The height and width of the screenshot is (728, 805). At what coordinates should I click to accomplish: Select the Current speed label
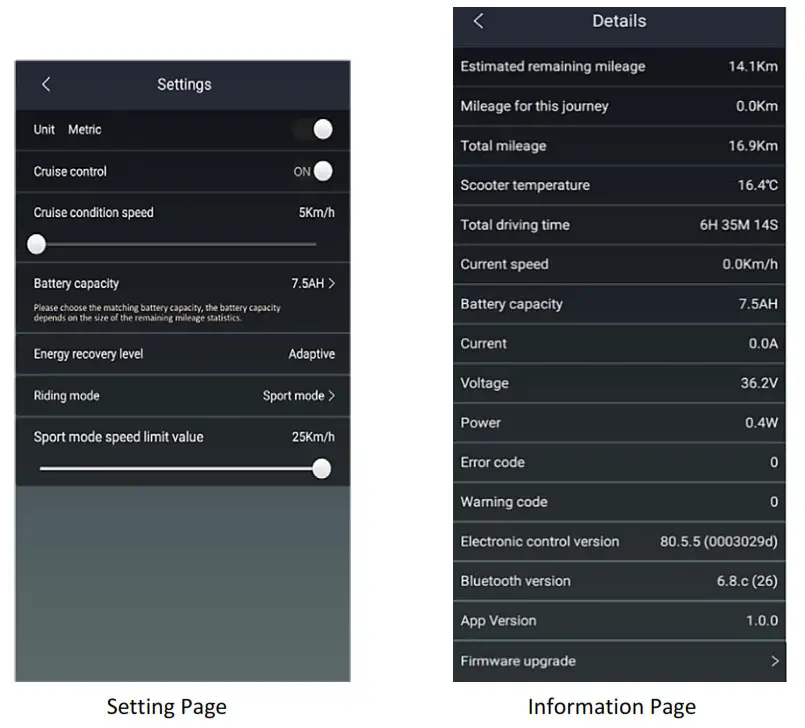504,264
